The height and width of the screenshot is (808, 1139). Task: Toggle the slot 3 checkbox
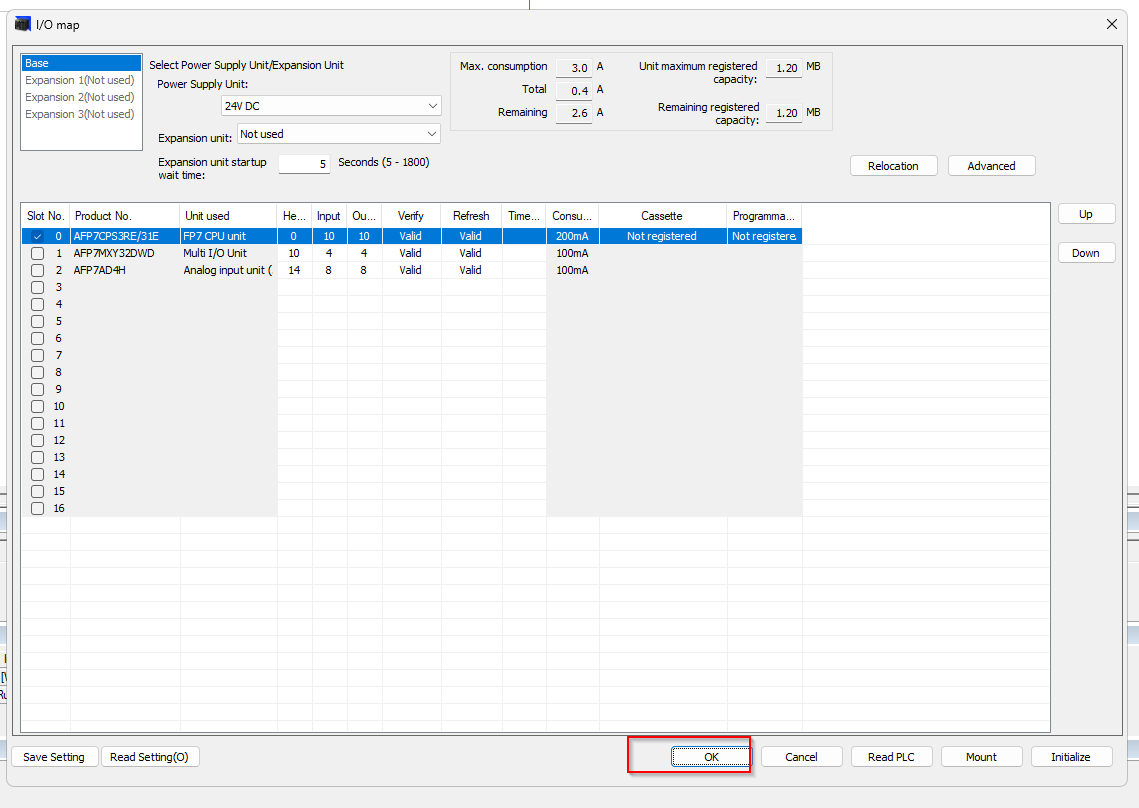point(38,287)
